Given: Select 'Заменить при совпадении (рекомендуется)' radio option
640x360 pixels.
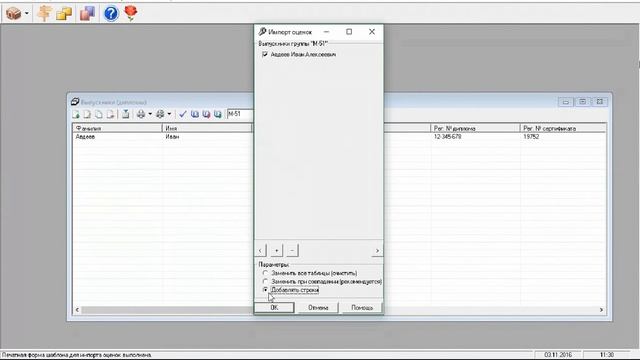Looking at the screenshot, I should tap(265, 282).
